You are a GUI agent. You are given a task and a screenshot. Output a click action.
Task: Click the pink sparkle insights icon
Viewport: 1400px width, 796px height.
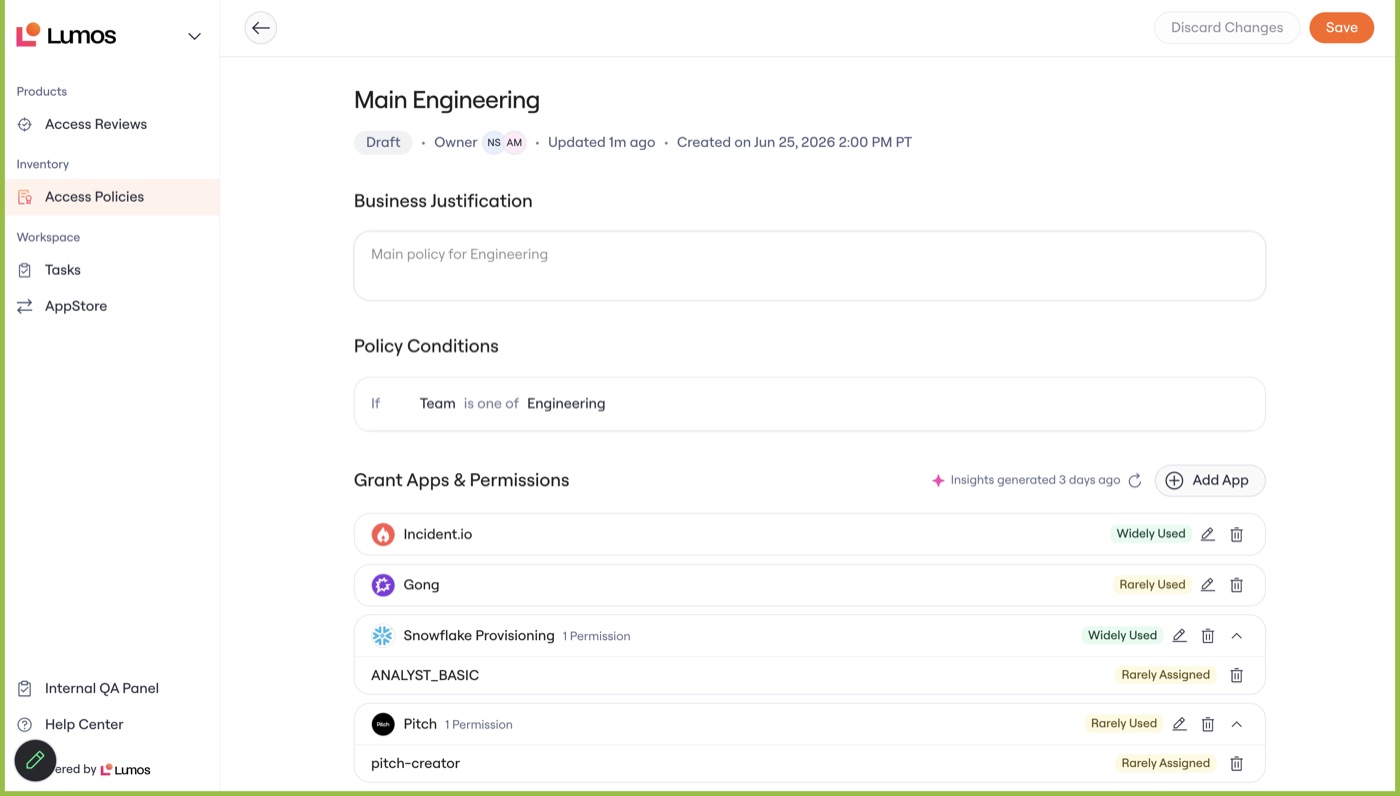(x=938, y=481)
